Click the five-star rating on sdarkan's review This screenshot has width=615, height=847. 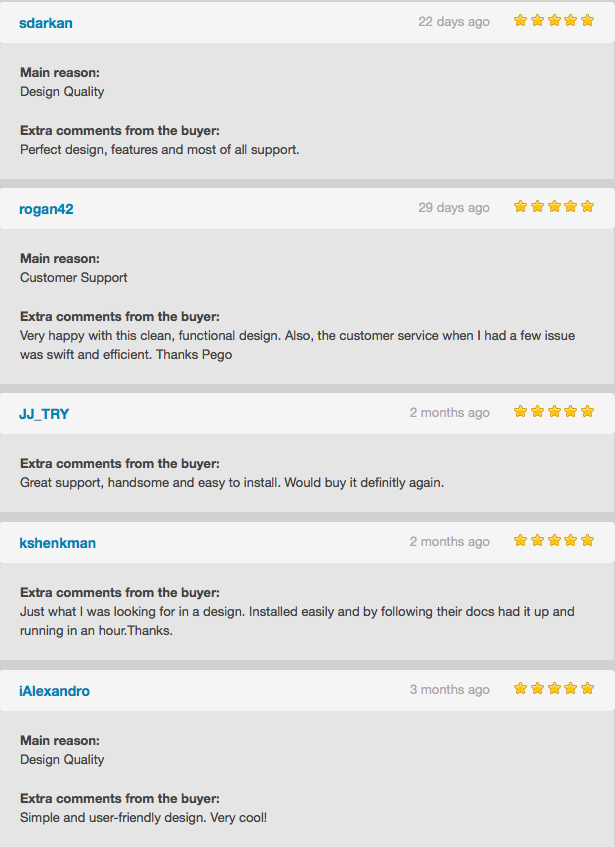tap(554, 20)
